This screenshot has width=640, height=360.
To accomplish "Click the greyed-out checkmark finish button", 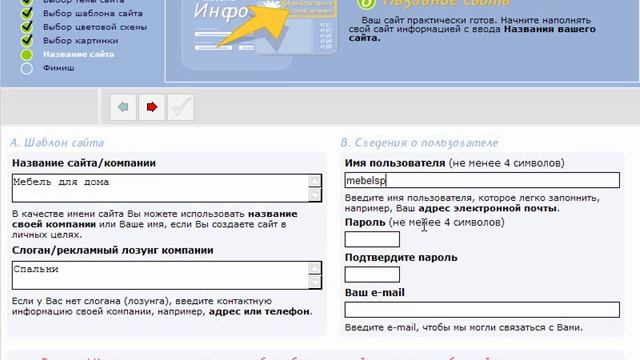I will click(x=180, y=107).
